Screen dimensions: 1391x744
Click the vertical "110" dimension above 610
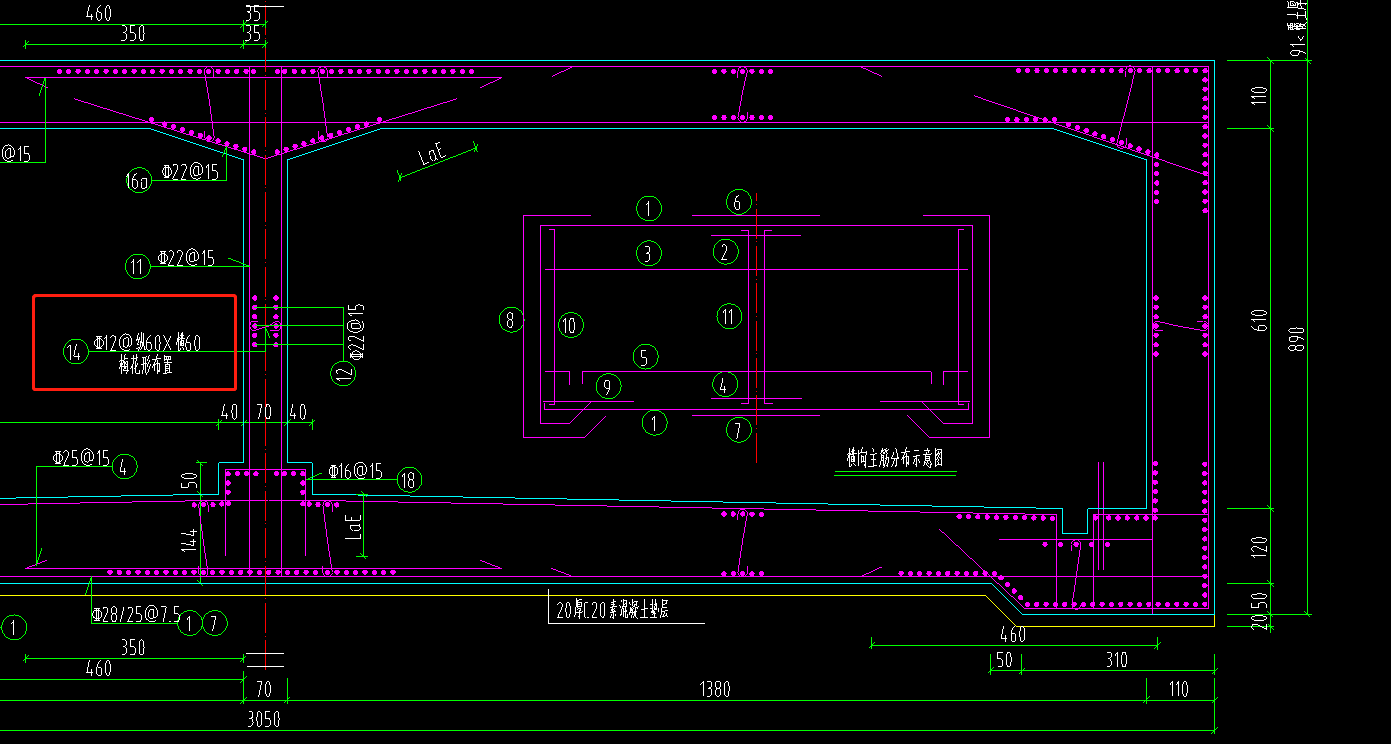1260,96
